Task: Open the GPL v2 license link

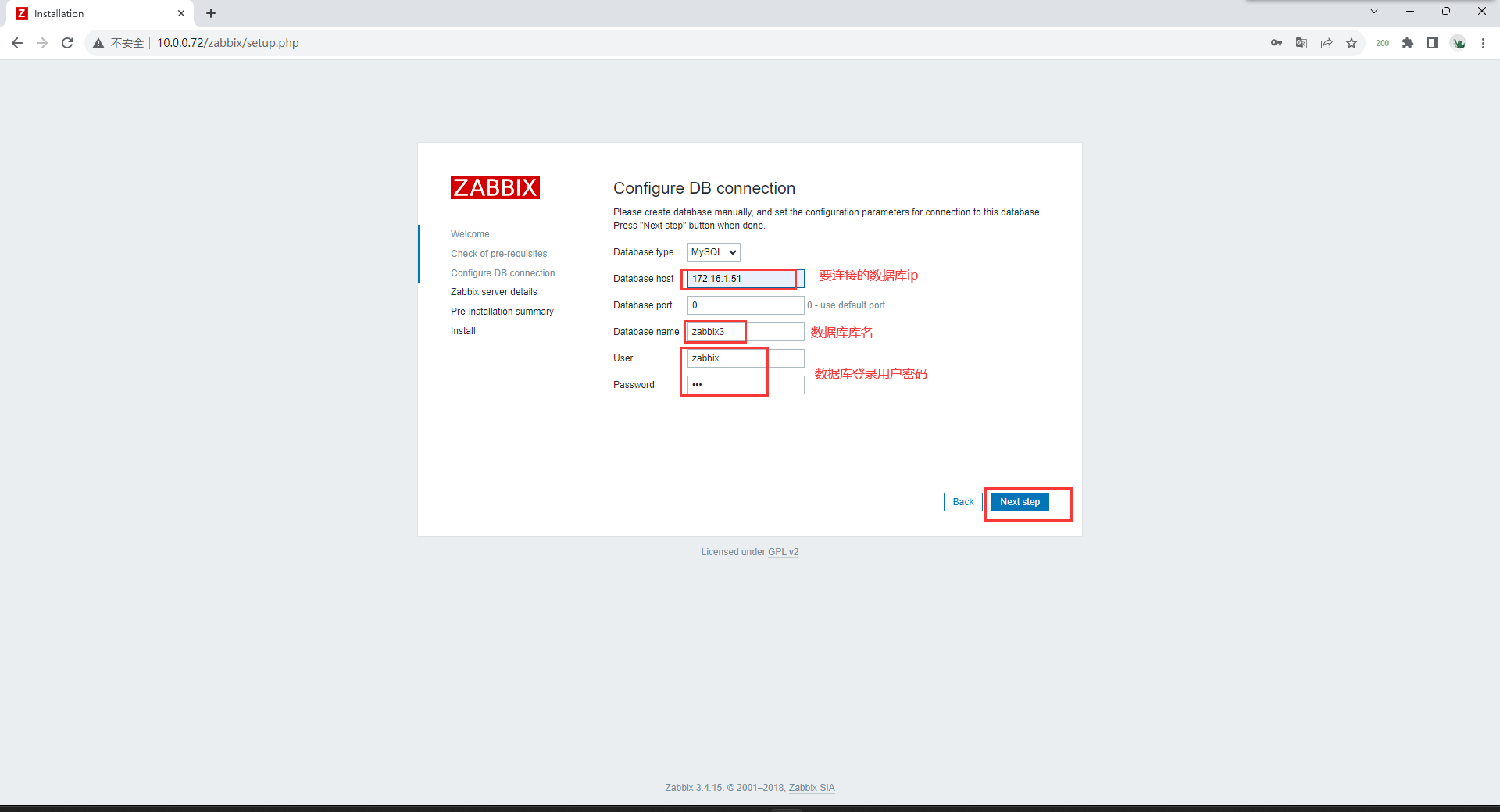Action: click(x=783, y=552)
